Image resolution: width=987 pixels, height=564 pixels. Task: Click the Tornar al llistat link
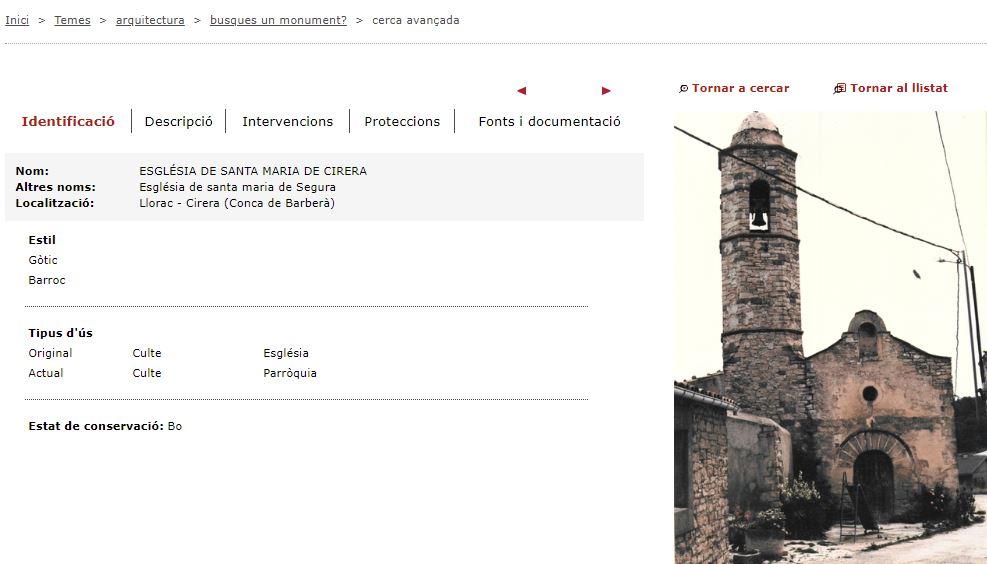(898, 89)
